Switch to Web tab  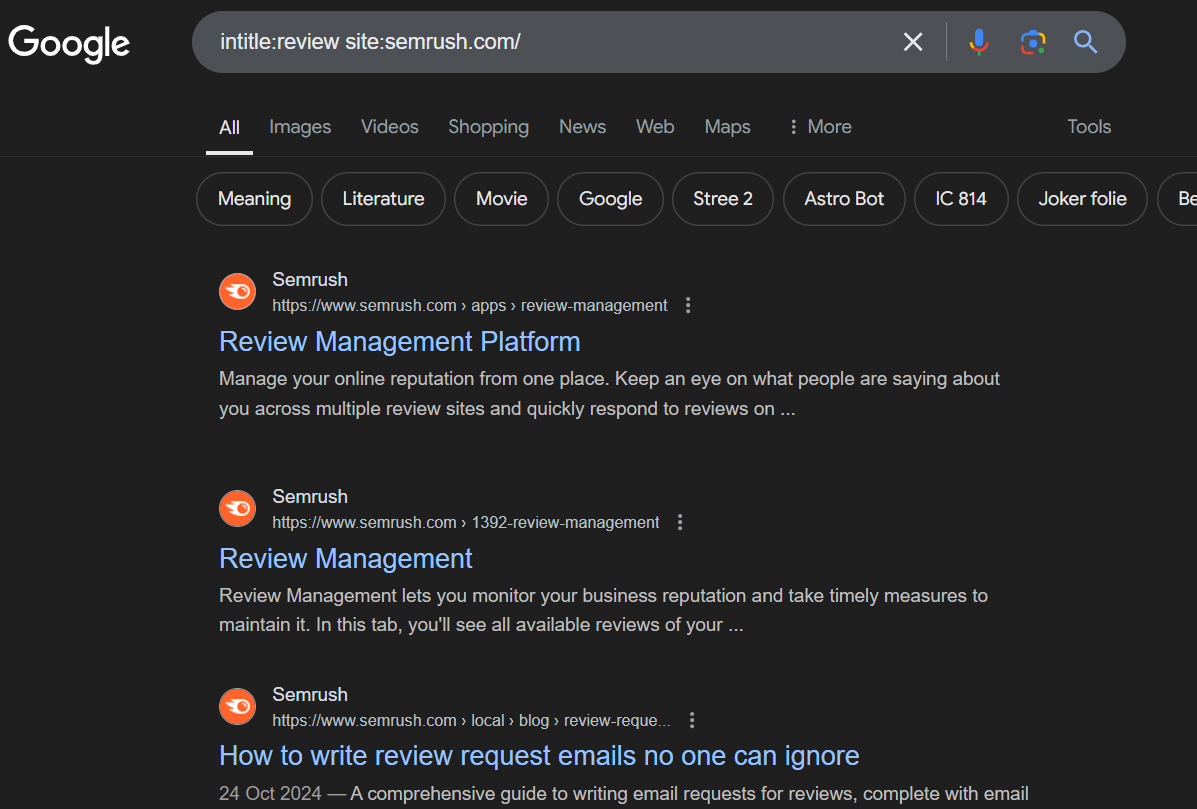coord(655,127)
